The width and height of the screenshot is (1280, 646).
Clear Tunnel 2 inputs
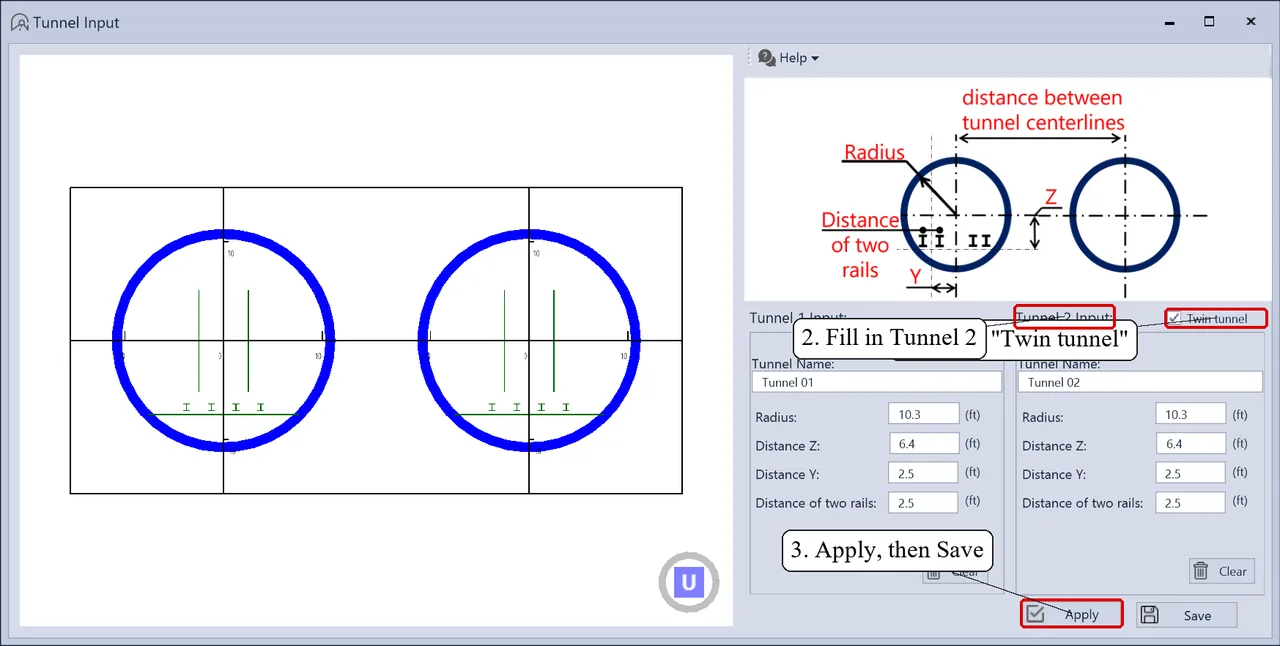pyautogui.click(x=1221, y=571)
